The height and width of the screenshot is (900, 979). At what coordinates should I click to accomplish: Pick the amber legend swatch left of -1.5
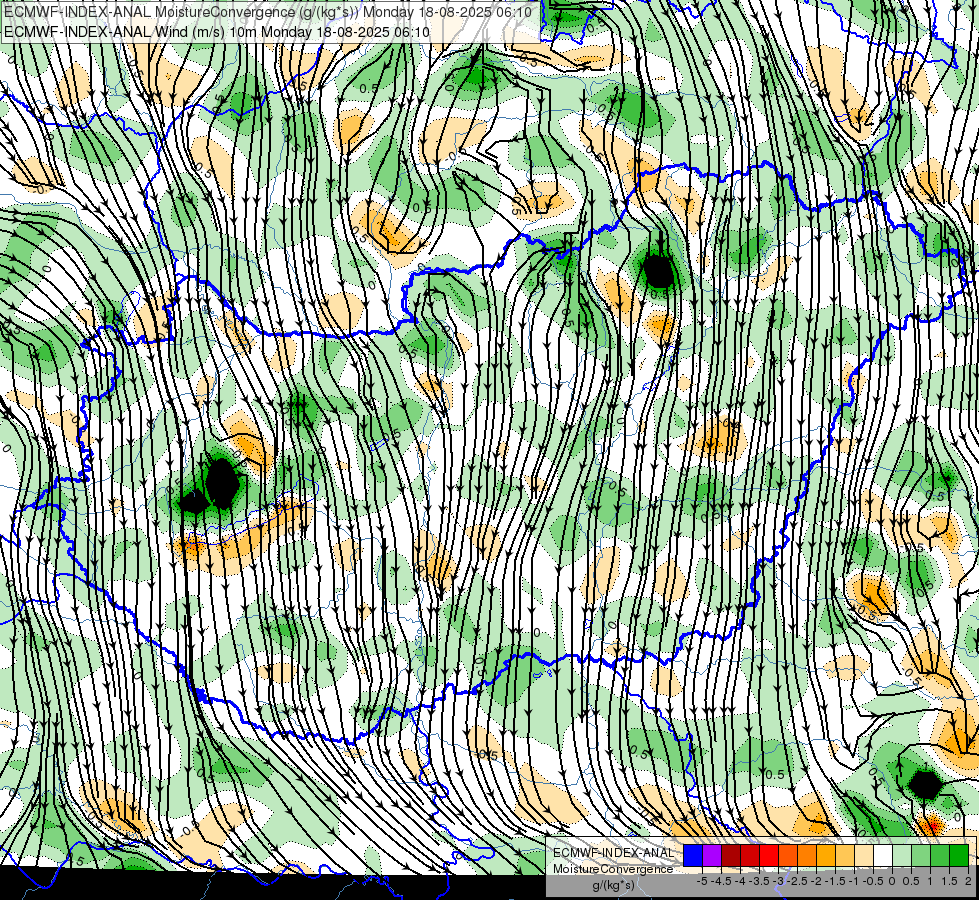[826, 856]
